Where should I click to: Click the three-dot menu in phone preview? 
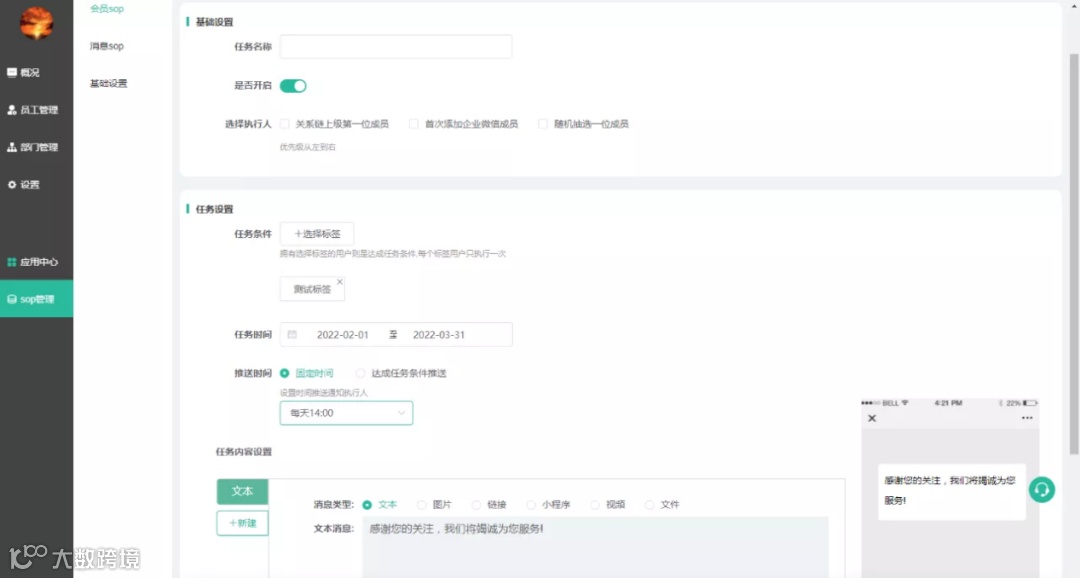tap(1027, 418)
